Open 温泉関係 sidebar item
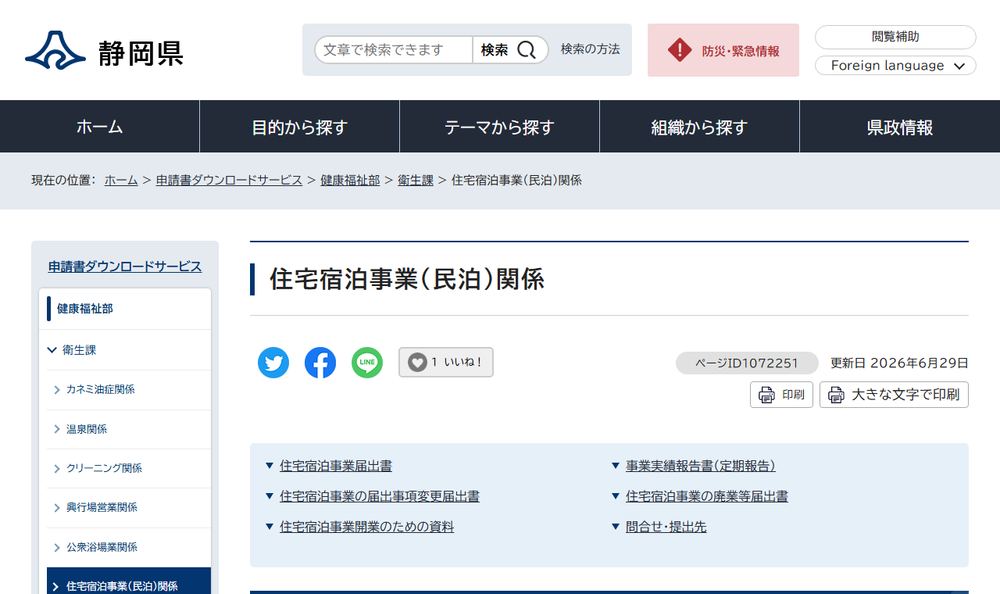Screen dimensions: 1000x594 coord(129,429)
